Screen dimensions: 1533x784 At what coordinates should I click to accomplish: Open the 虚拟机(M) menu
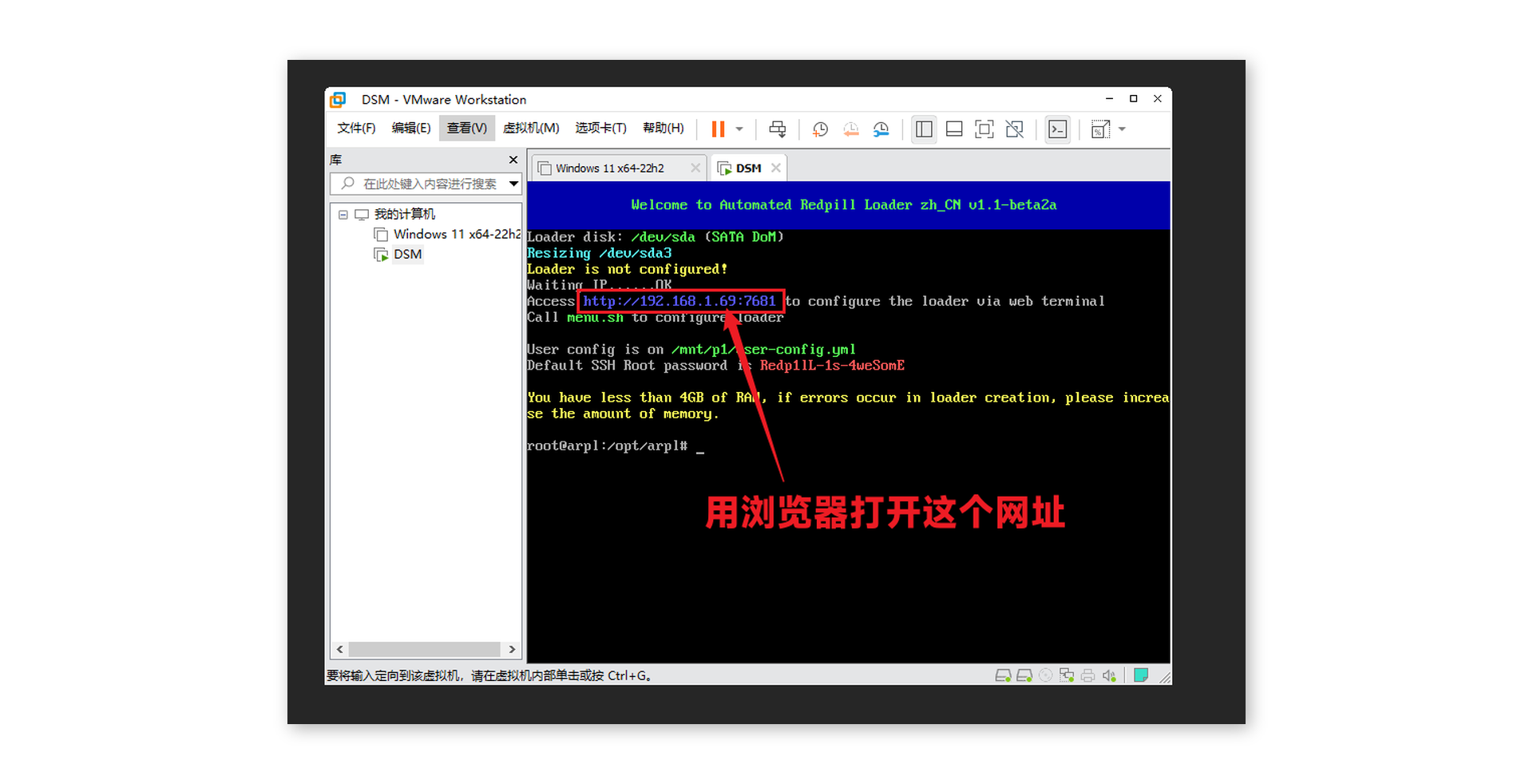[531, 128]
